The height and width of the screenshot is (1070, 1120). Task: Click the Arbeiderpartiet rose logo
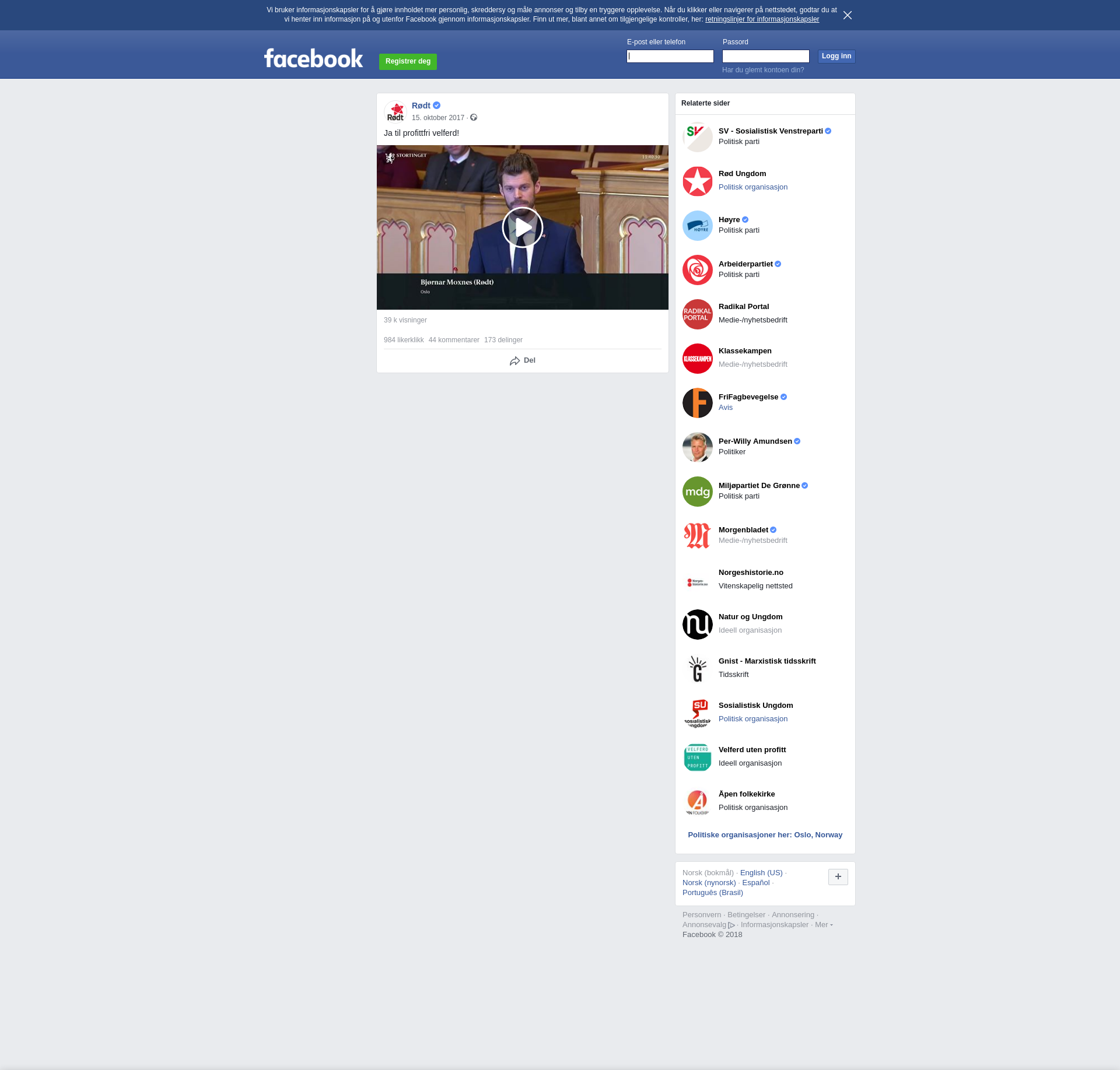[x=697, y=270]
